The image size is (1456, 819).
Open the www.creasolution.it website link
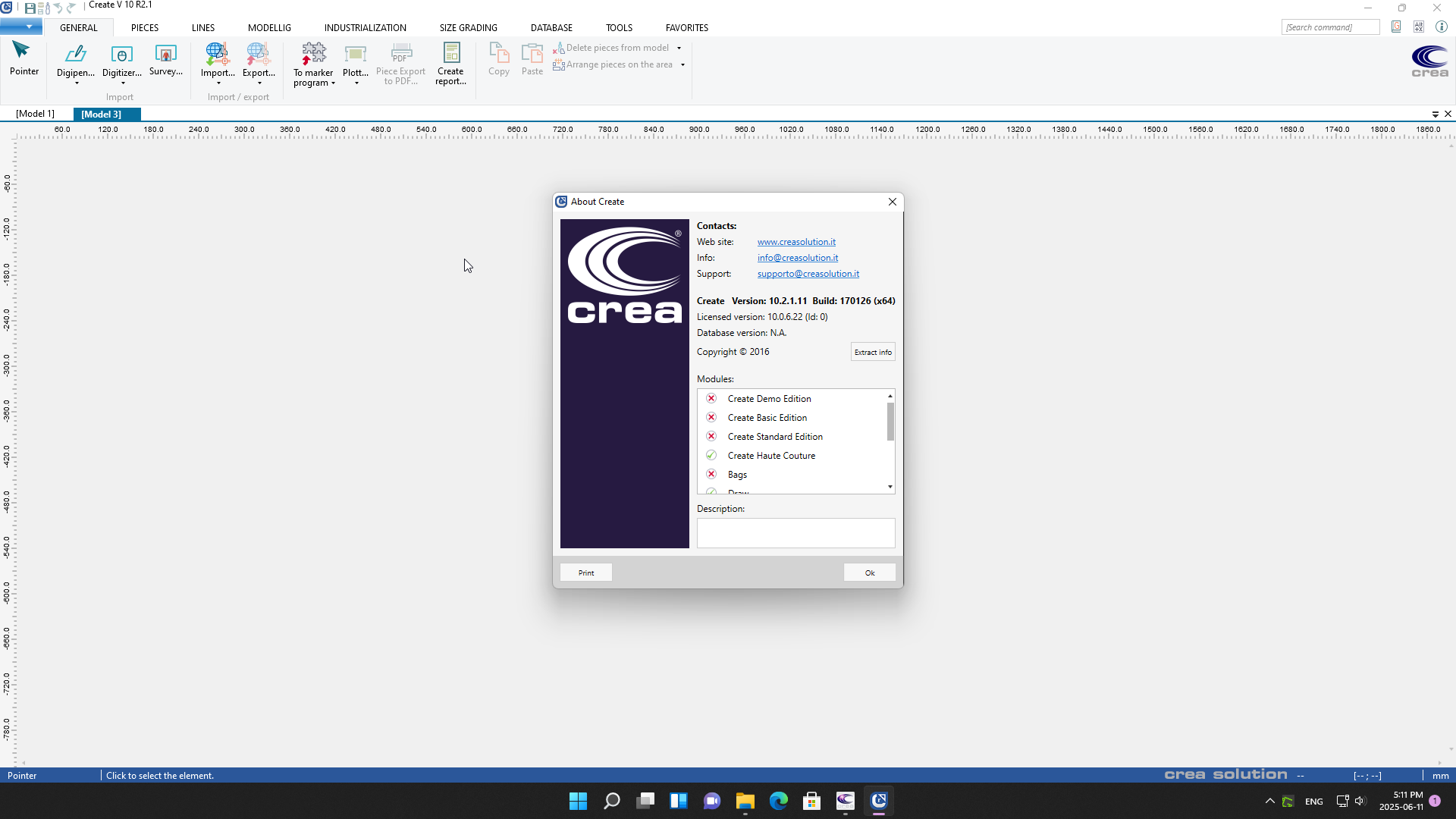coord(796,242)
